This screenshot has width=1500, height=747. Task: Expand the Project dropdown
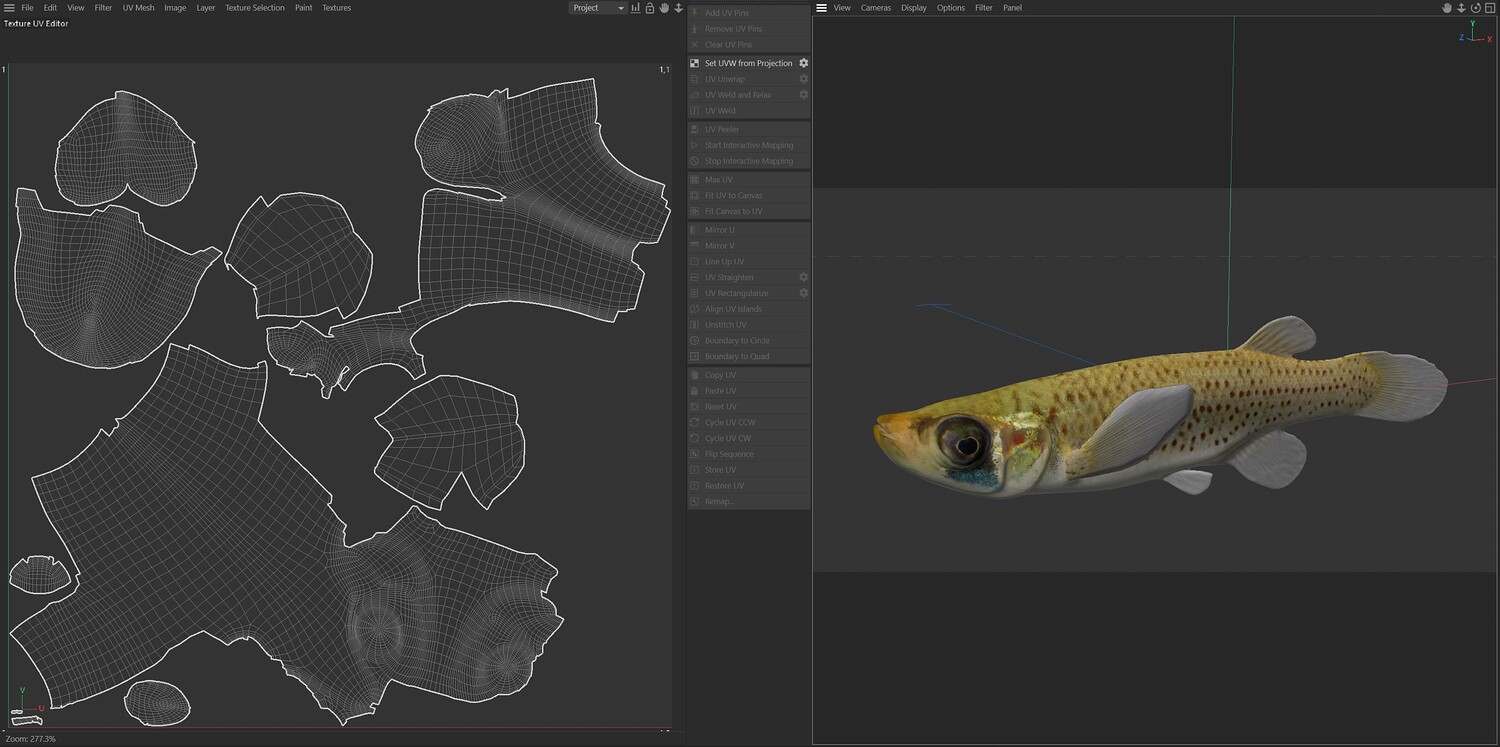coord(598,8)
